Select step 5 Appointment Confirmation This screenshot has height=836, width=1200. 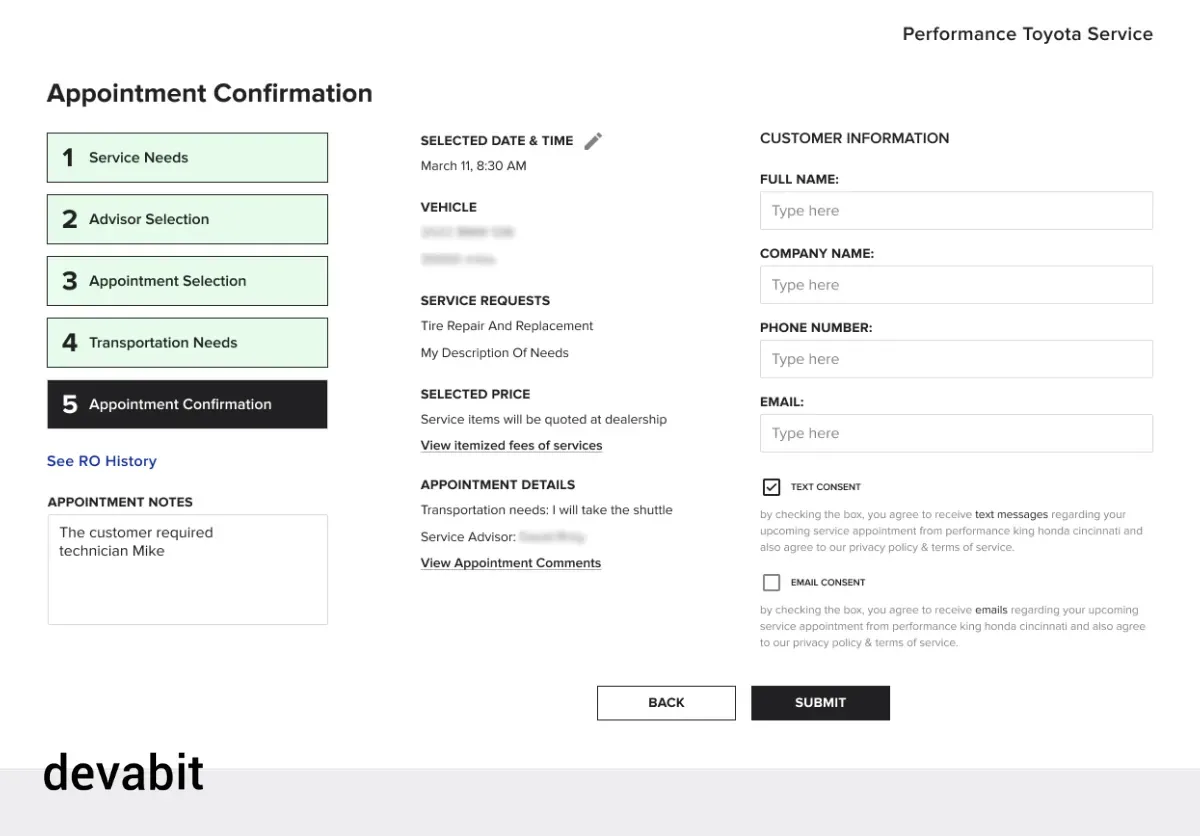[x=187, y=404]
